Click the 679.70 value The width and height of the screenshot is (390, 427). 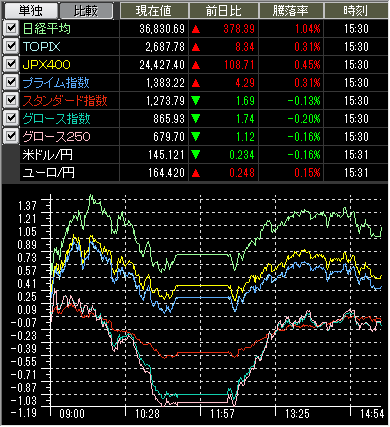(x=169, y=137)
